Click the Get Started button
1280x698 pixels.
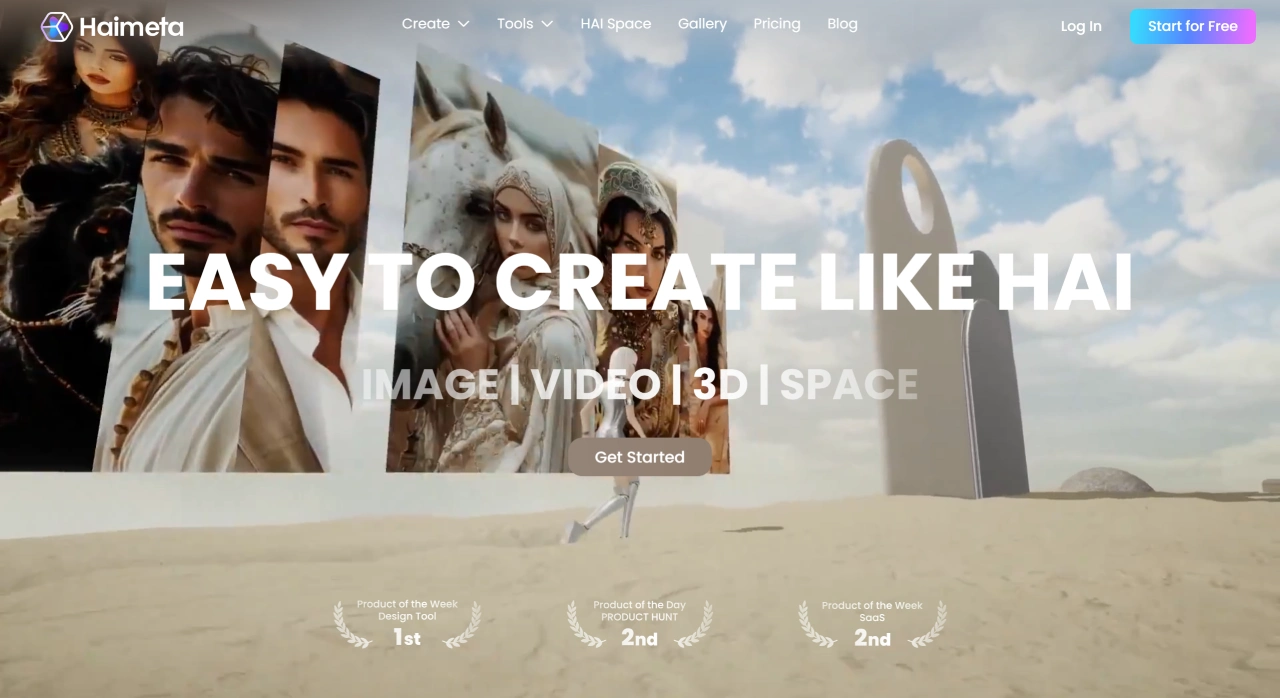click(x=639, y=457)
